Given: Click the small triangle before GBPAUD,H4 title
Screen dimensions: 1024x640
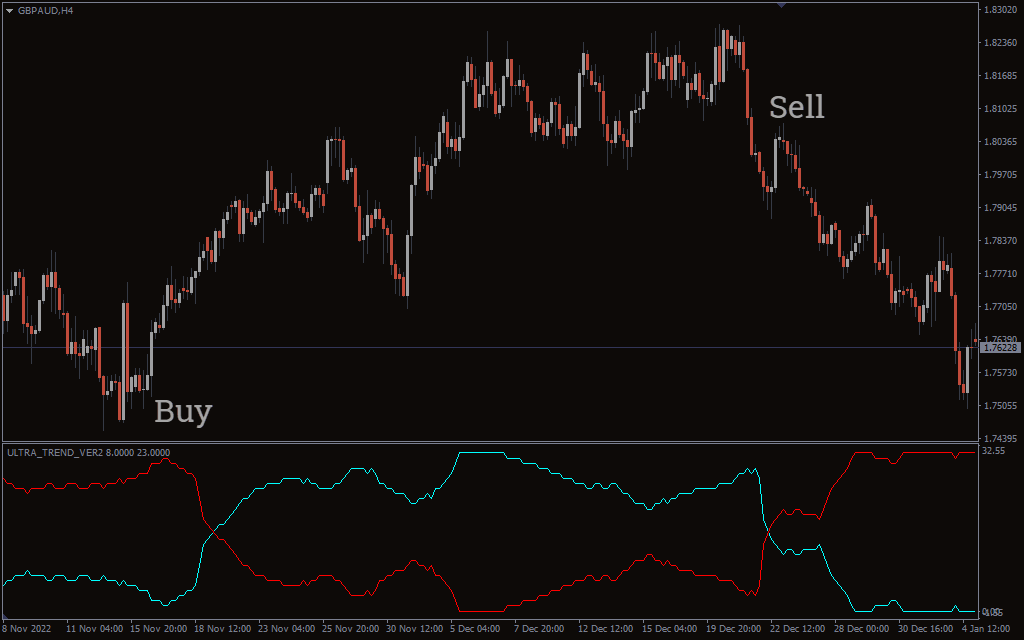Looking at the screenshot, I should pos(9,10).
